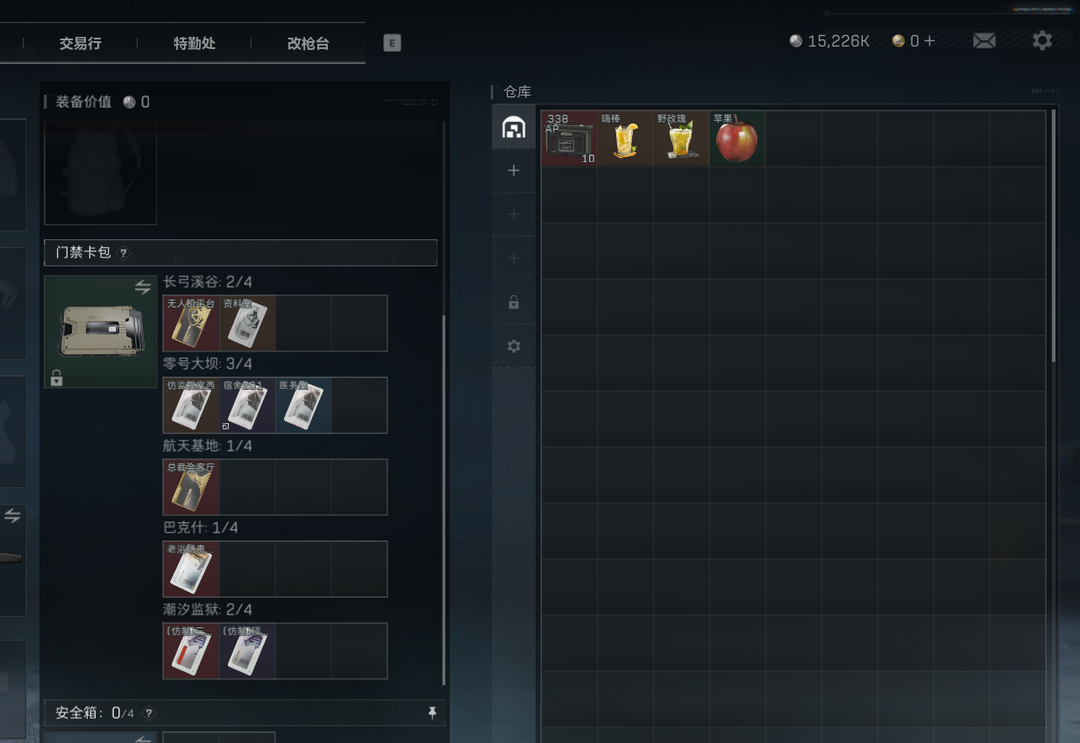Switch to the 改枪台 tab
This screenshot has width=1080, height=743.
tap(308, 43)
